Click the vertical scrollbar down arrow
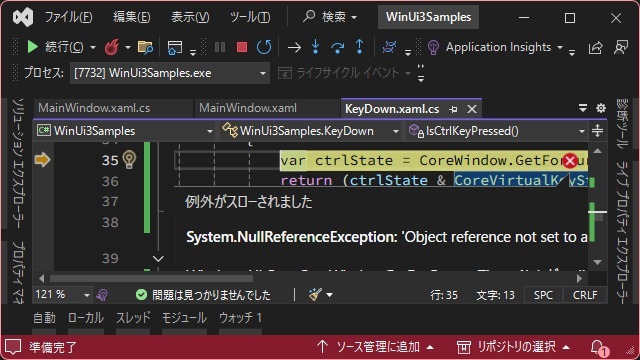The image size is (640, 360). click(598, 262)
